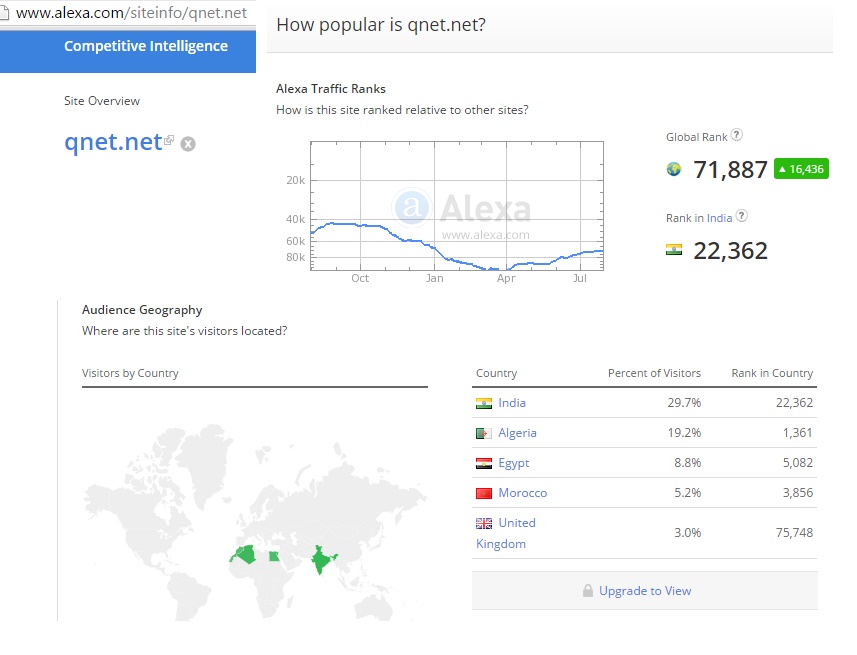Open the Upgrade to View link
This screenshot has width=857, height=655.
pos(645,591)
